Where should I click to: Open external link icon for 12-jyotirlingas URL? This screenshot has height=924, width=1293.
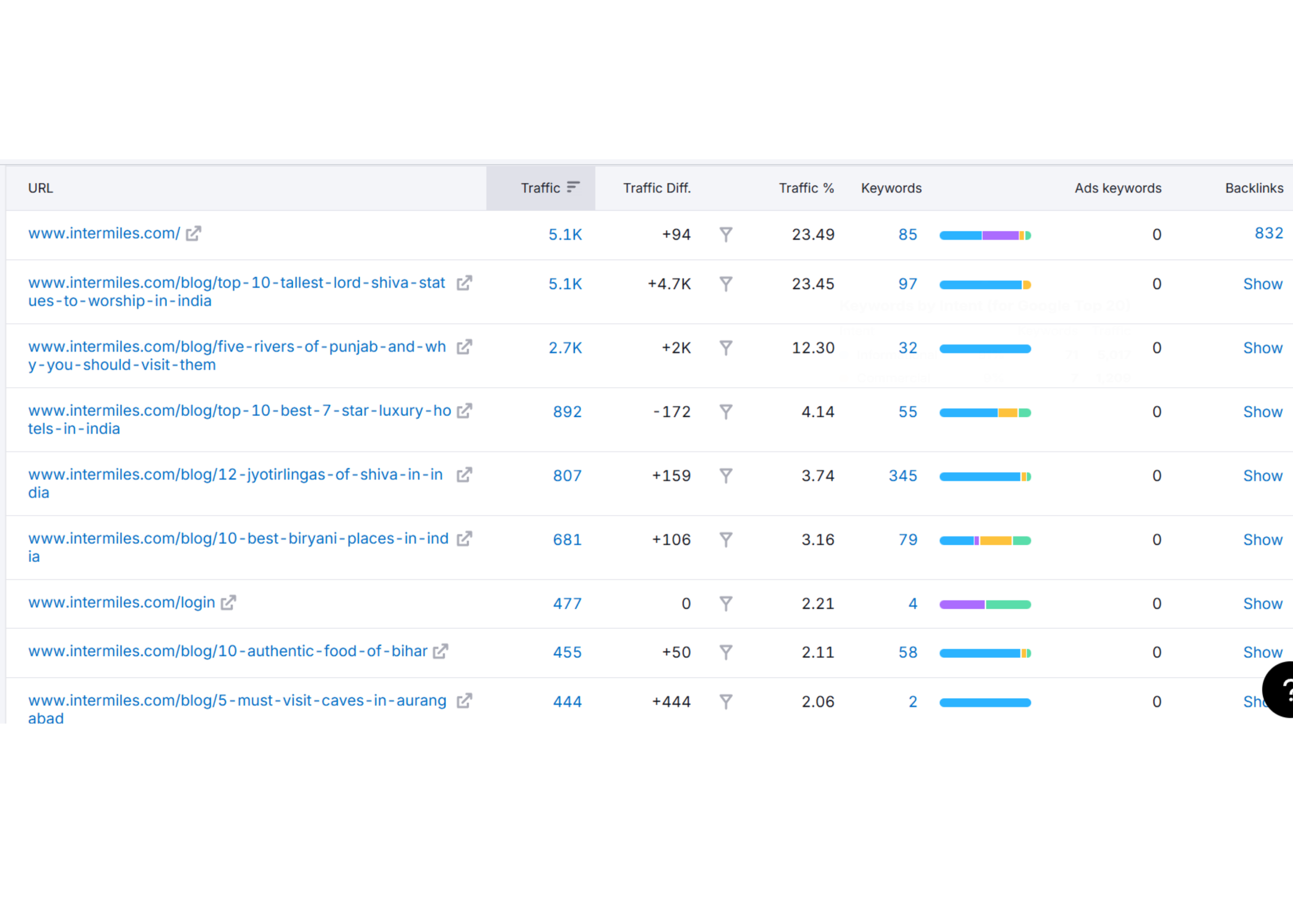[x=464, y=474]
